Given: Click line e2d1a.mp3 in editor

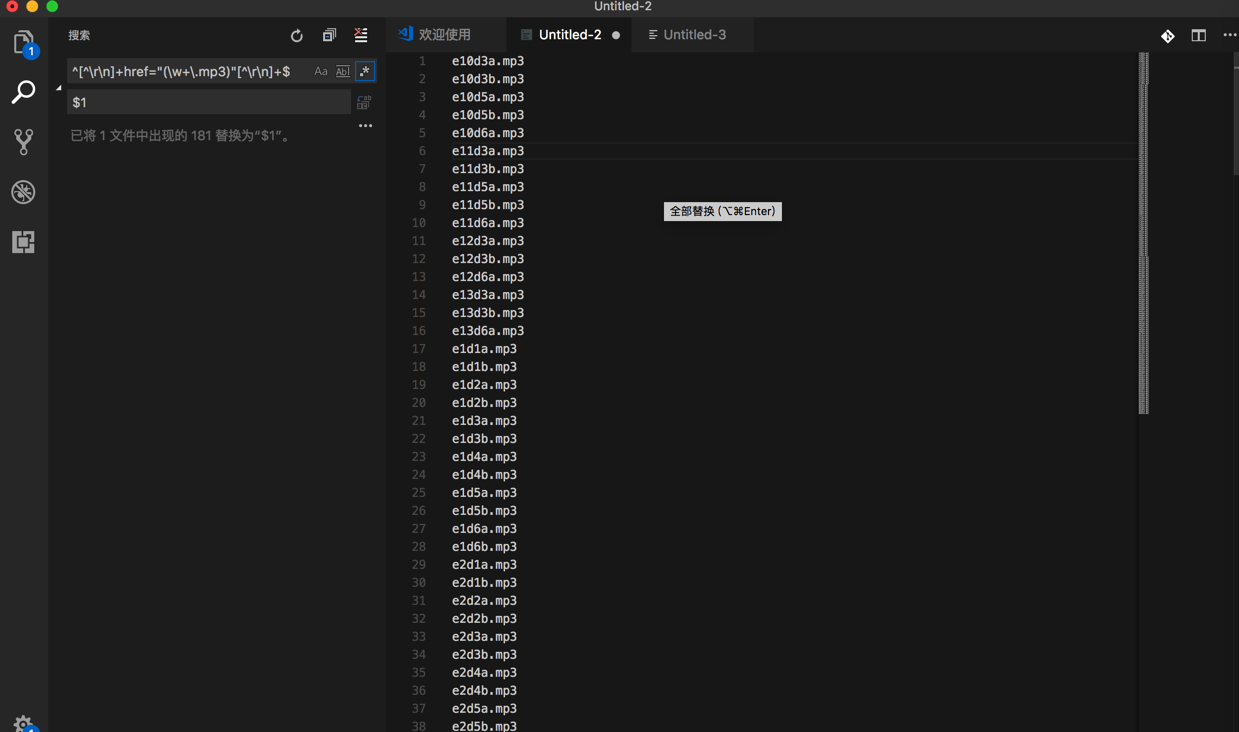Looking at the screenshot, I should 484,565.
